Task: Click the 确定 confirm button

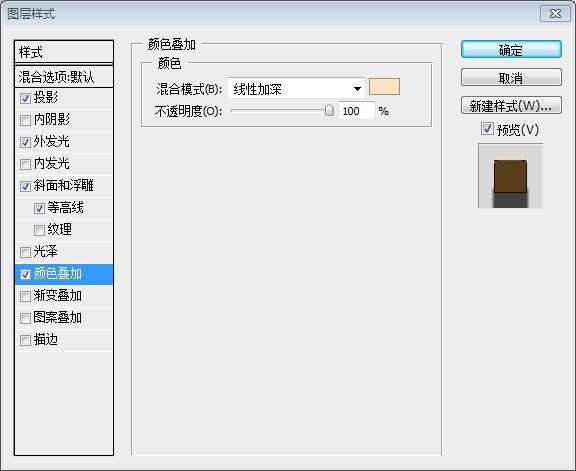Action: [x=511, y=50]
